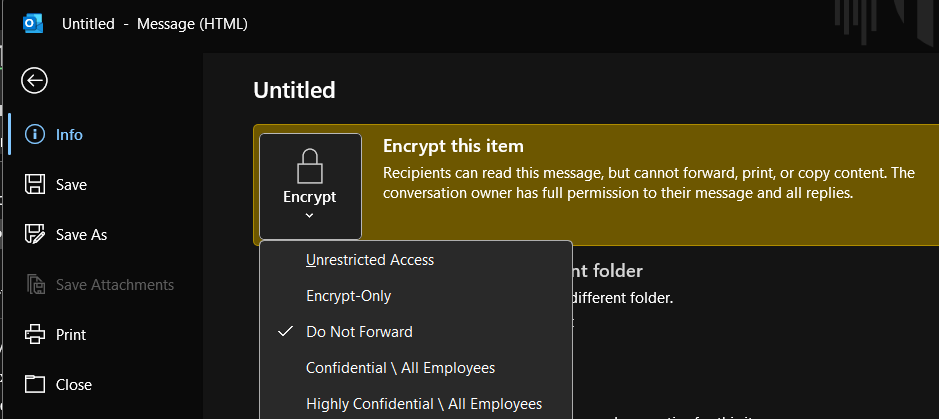Click the Save As pencil-disk icon
Viewport: 939px width, 419px height.
(x=35, y=234)
